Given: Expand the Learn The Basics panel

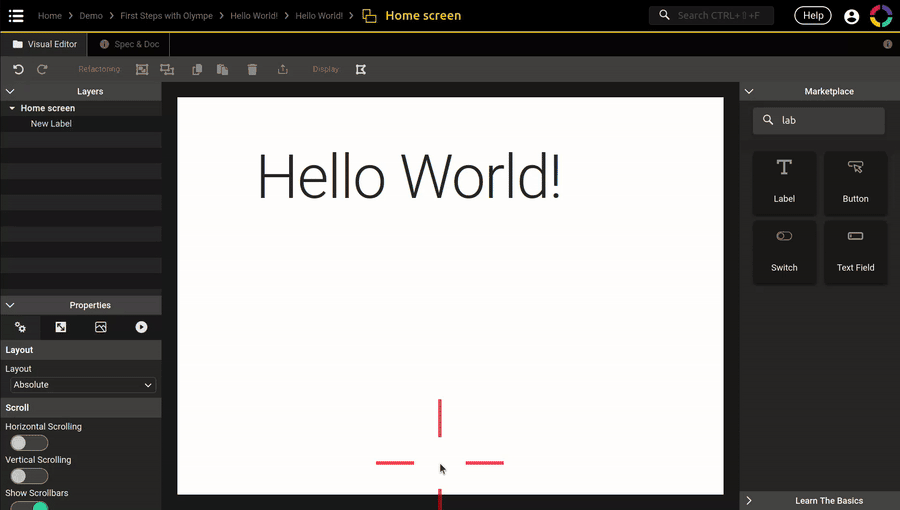Looking at the screenshot, I should click(819, 500).
